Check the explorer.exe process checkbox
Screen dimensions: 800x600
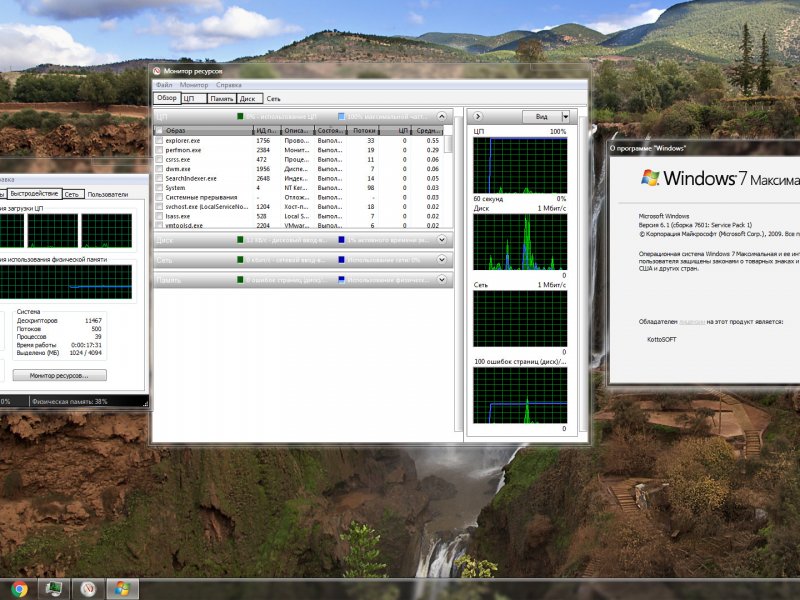pos(159,140)
